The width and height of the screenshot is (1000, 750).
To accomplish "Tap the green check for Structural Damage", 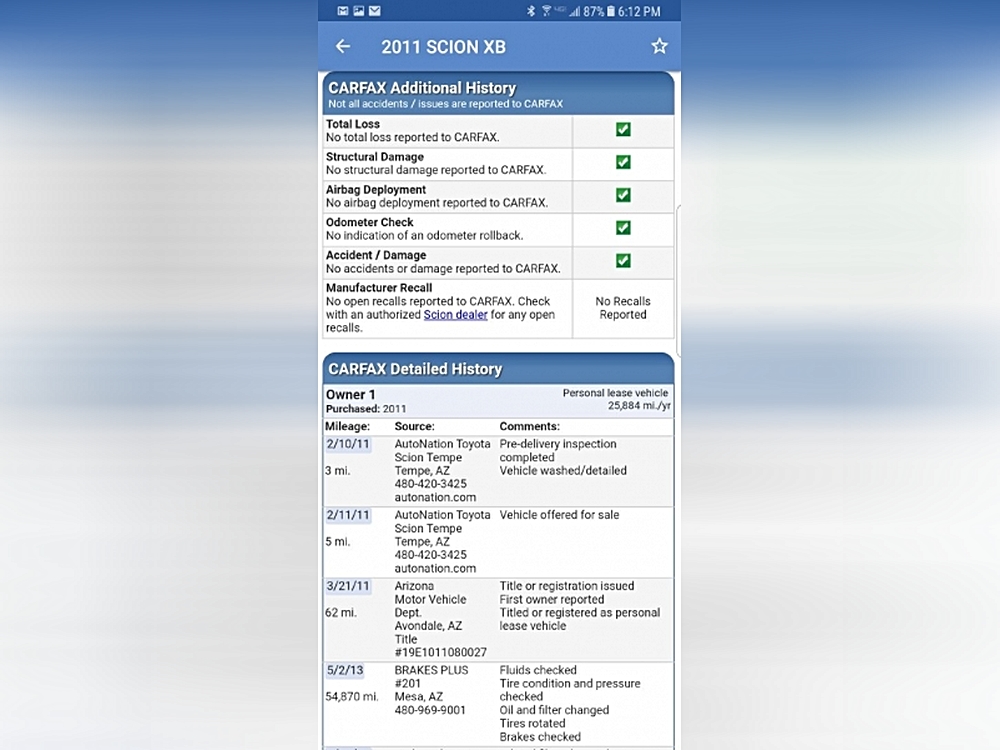I will point(623,162).
